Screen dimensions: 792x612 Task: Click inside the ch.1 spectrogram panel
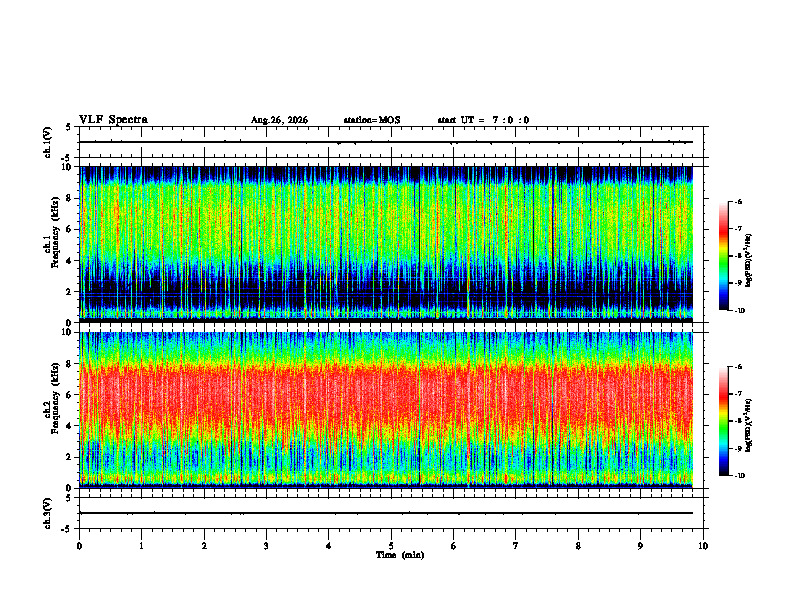click(x=386, y=244)
